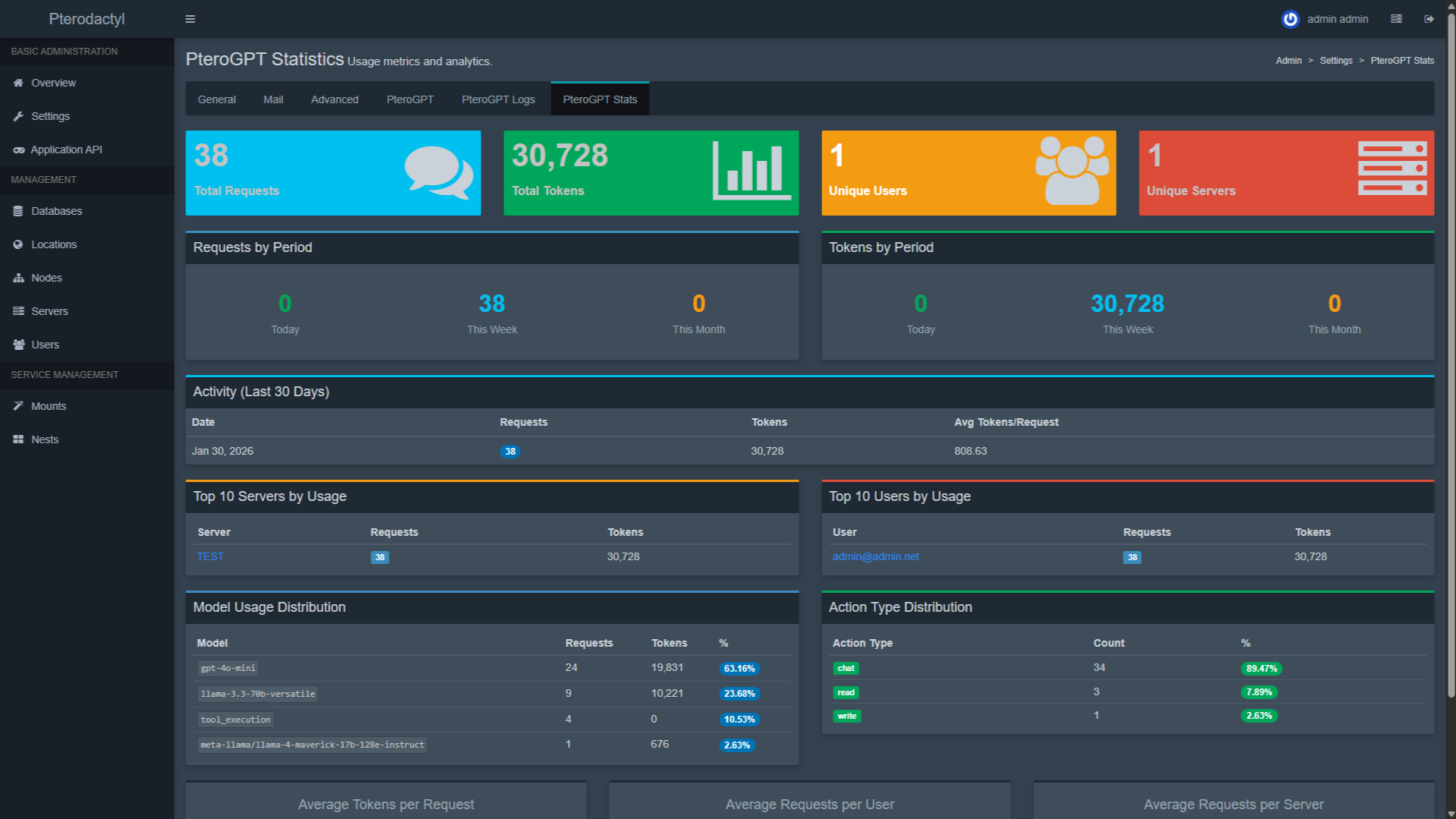Viewport: 1456px width, 819px height.
Task: Open the admin@admin.net user link
Action: coord(875,556)
